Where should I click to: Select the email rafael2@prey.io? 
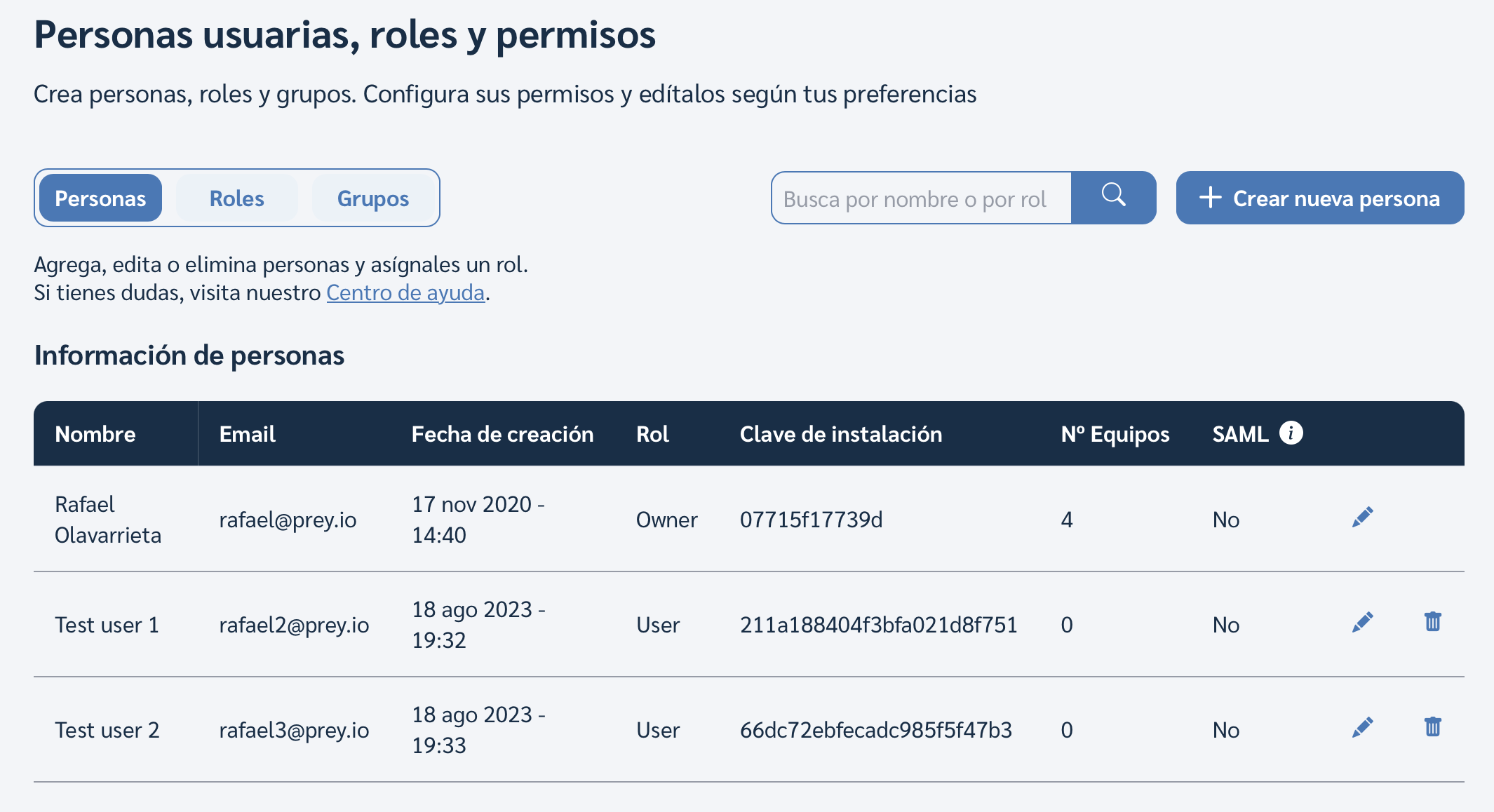coord(294,625)
